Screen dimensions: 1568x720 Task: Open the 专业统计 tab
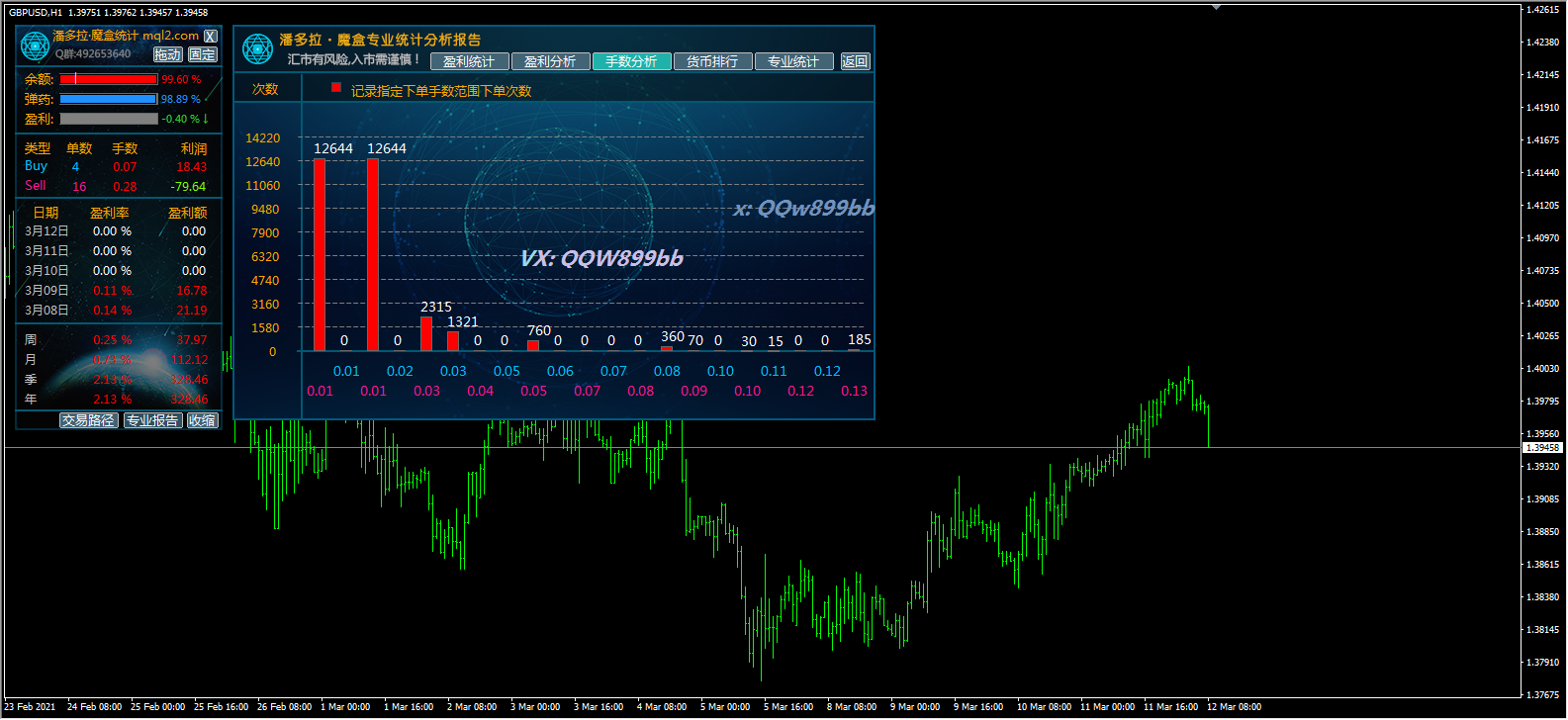click(x=794, y=61)
